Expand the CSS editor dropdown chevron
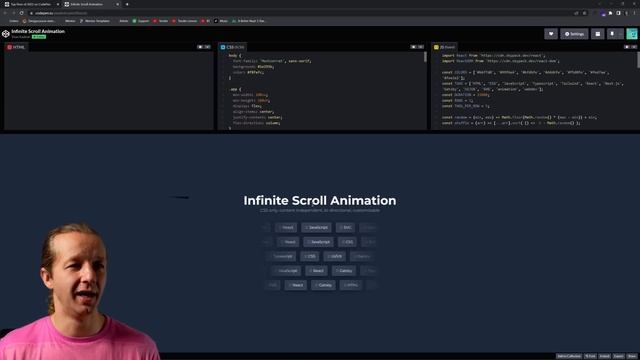Screen dimensions: 640x360 click(x=421, y=47)
